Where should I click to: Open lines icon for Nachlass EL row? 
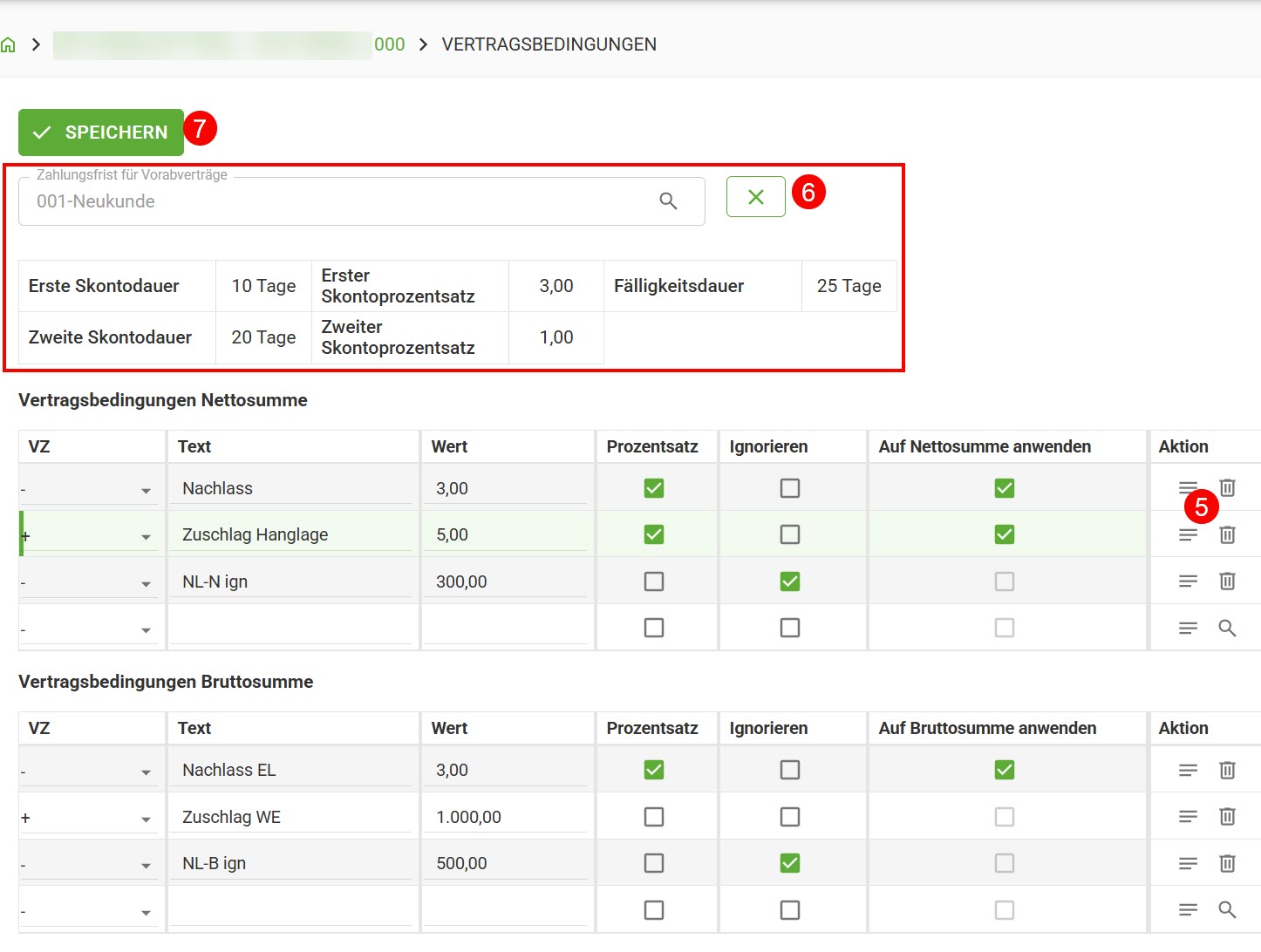coord(1188,770)
